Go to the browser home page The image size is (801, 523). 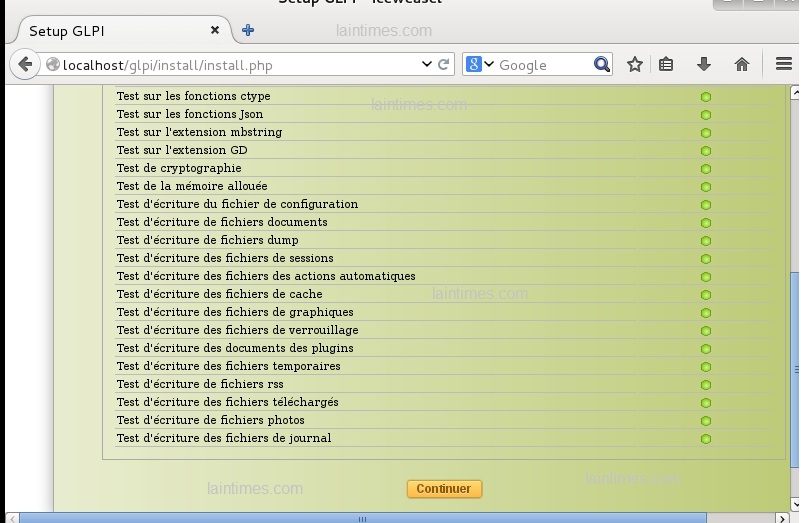[742, 65]
